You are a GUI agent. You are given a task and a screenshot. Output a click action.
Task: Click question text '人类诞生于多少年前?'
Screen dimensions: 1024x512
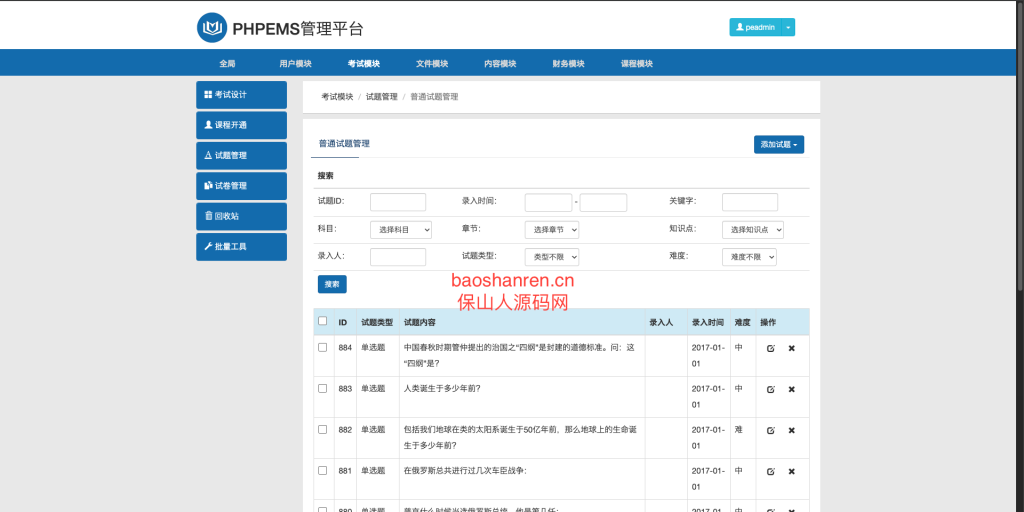pyautogui.click(x=442, y=389)
